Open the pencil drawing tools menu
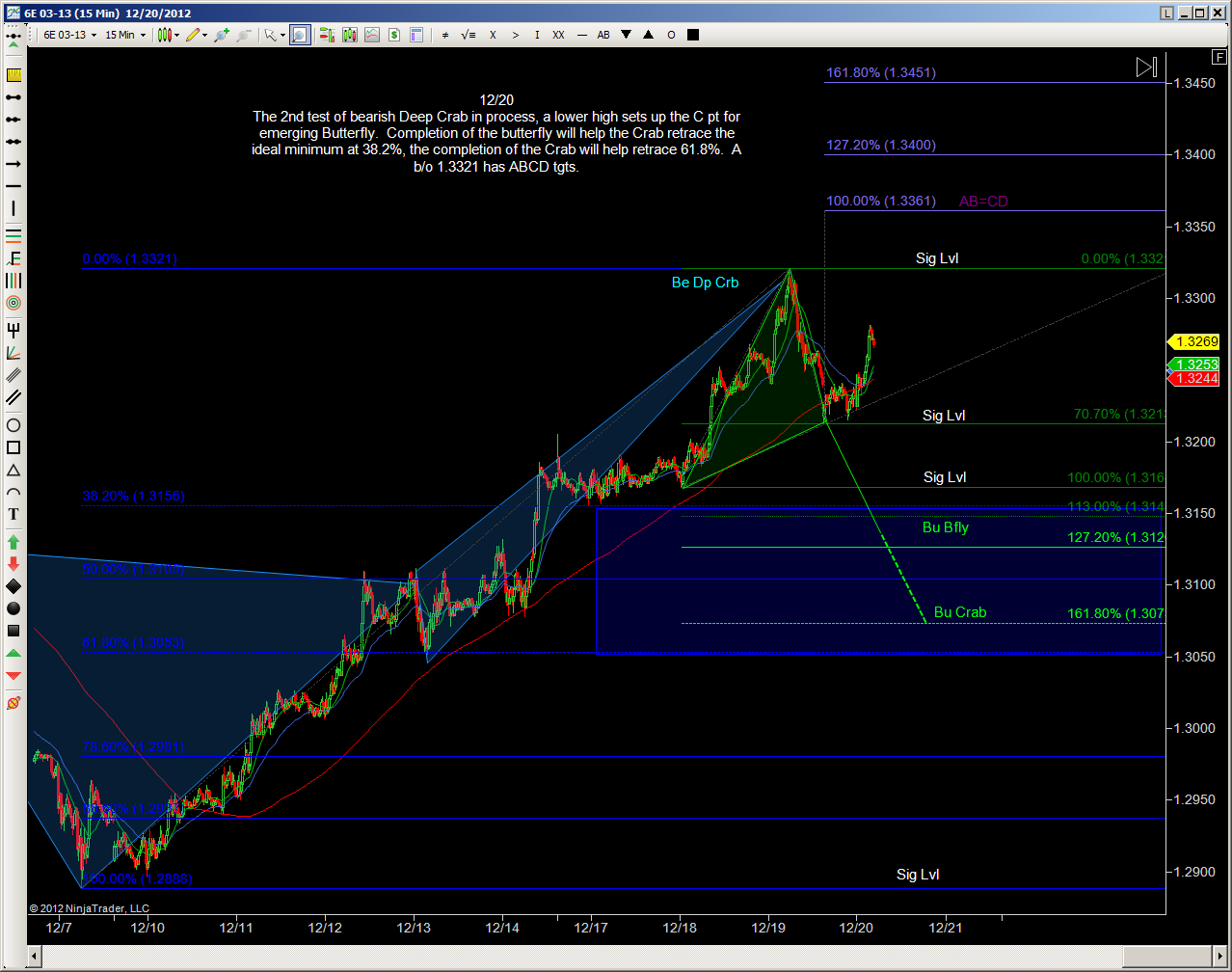The image size is (1232, 972). coord(197,35)
